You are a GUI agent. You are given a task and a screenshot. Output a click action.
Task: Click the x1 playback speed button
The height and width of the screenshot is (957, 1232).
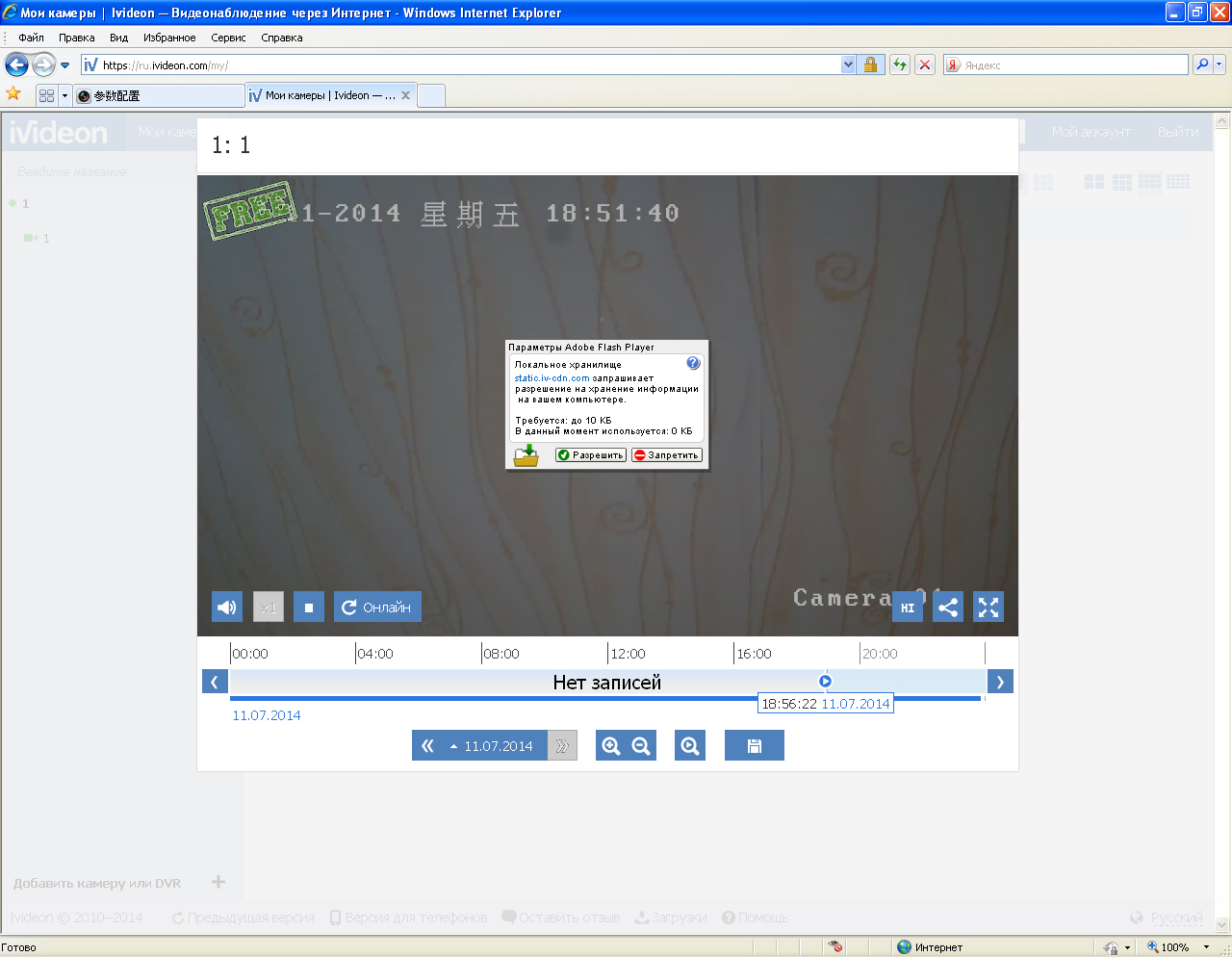pos(269,608)
